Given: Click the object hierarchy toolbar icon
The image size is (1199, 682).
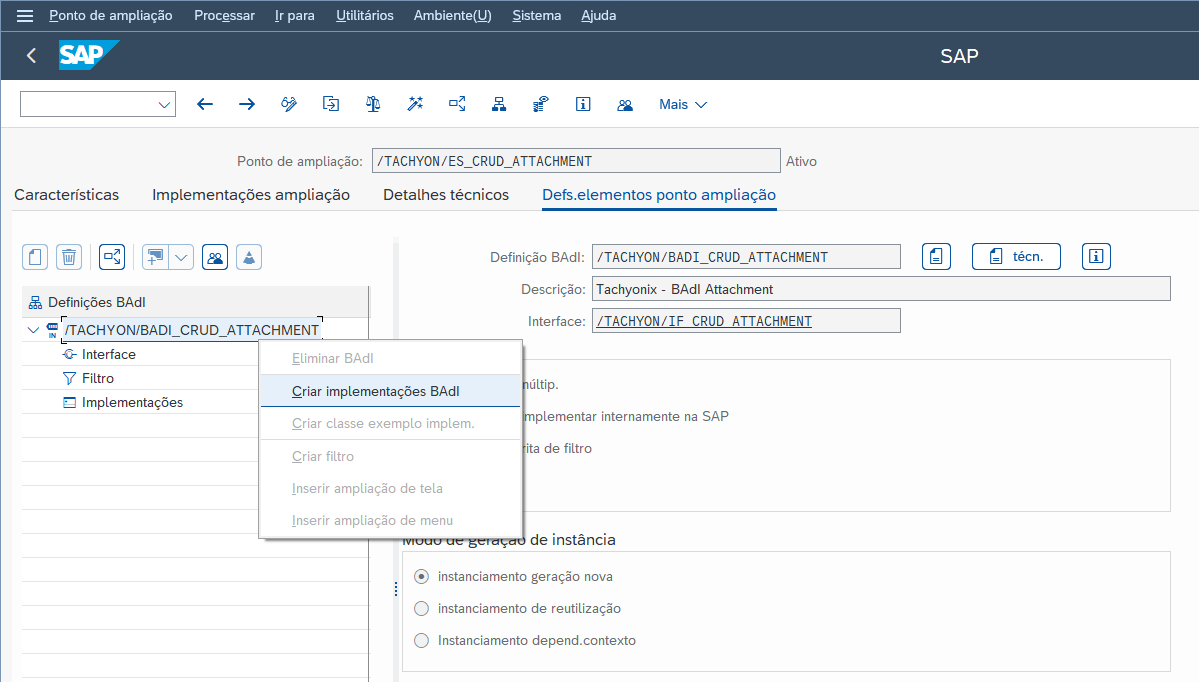Looking at the screenshot, I should tap(499, 104).
